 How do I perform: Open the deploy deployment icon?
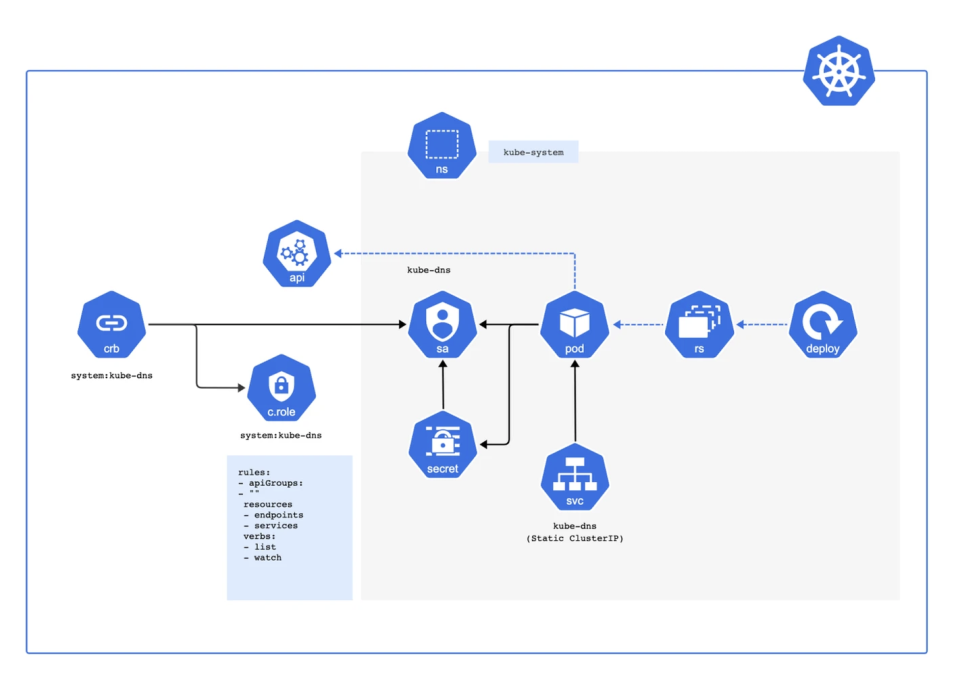(x=822, y=325)
